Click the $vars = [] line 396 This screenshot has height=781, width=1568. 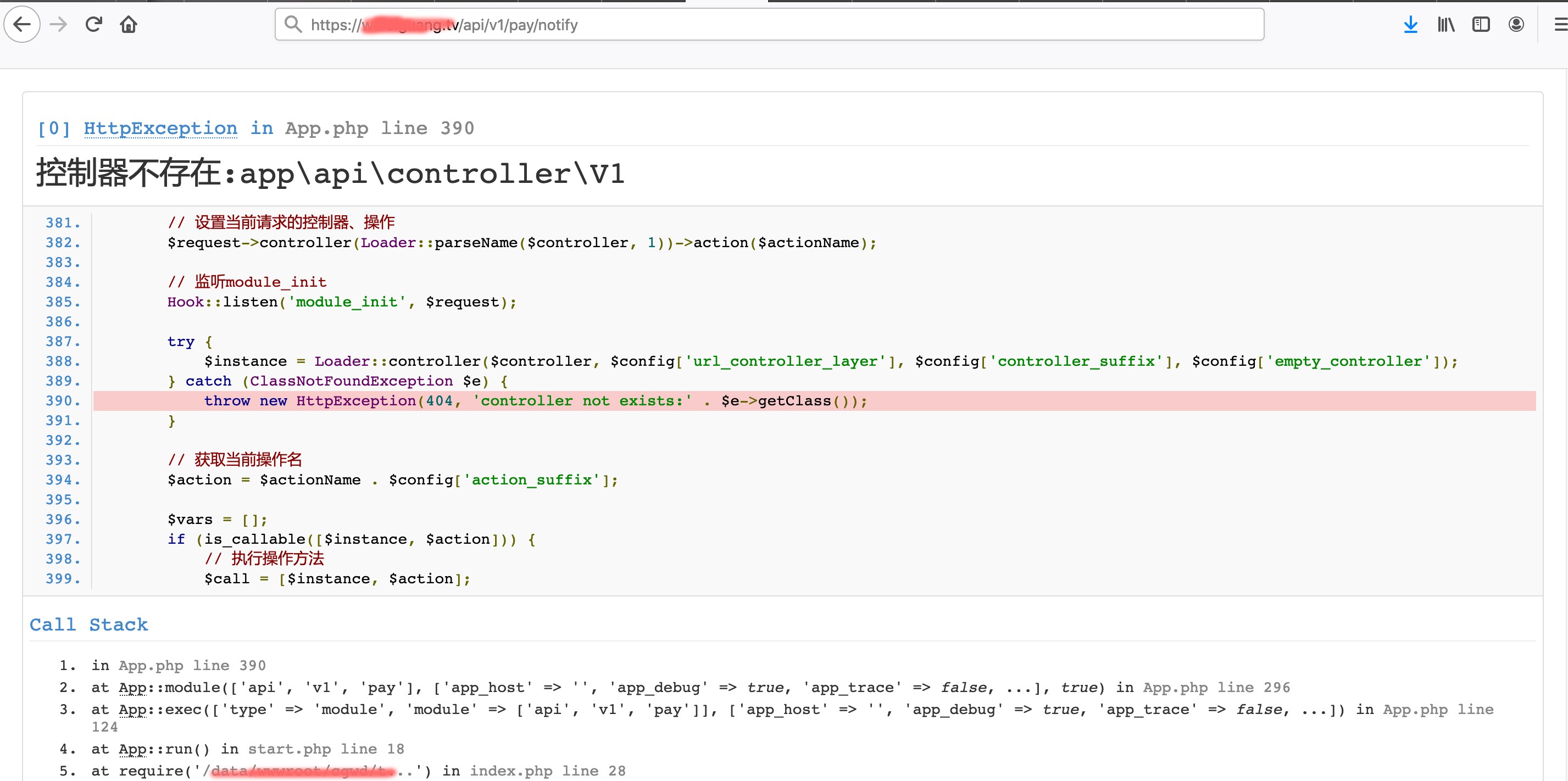pyautogui.click(x=218, y=519)
